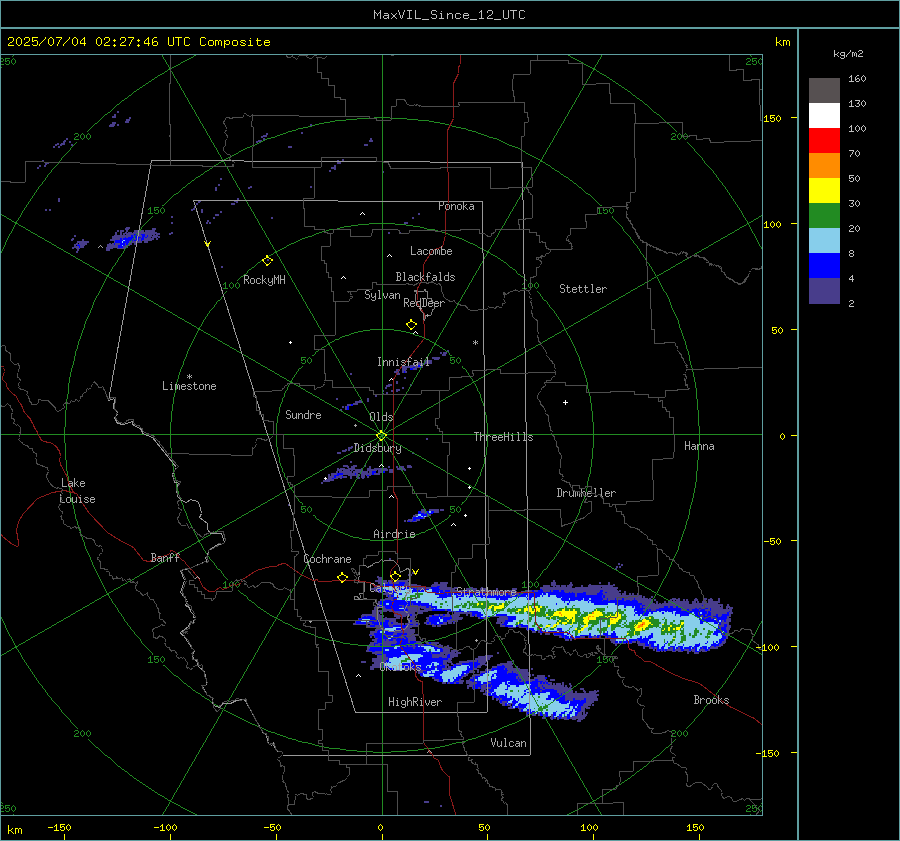
Task: Click the asterisk marker above Limestone
Action: click(189, 377)
